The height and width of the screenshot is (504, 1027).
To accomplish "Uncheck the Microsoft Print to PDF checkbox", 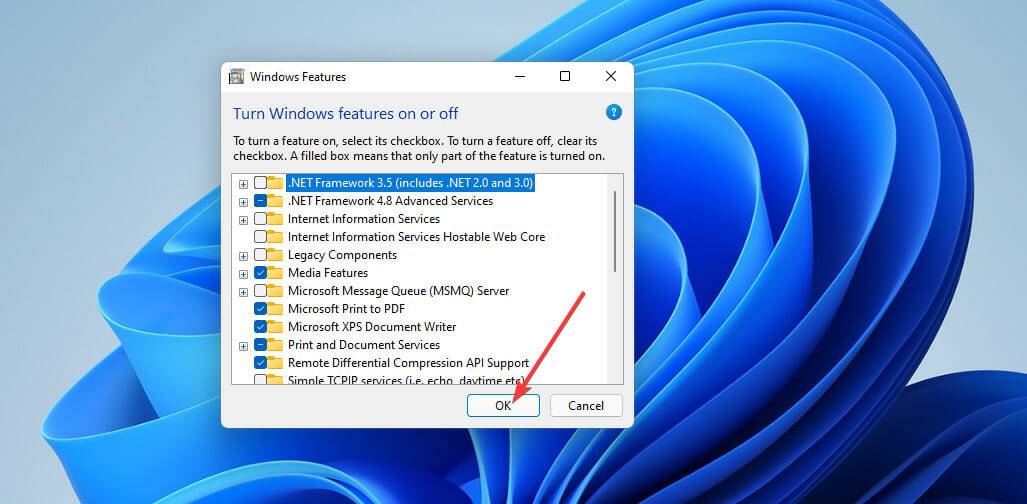I will 260,309.
